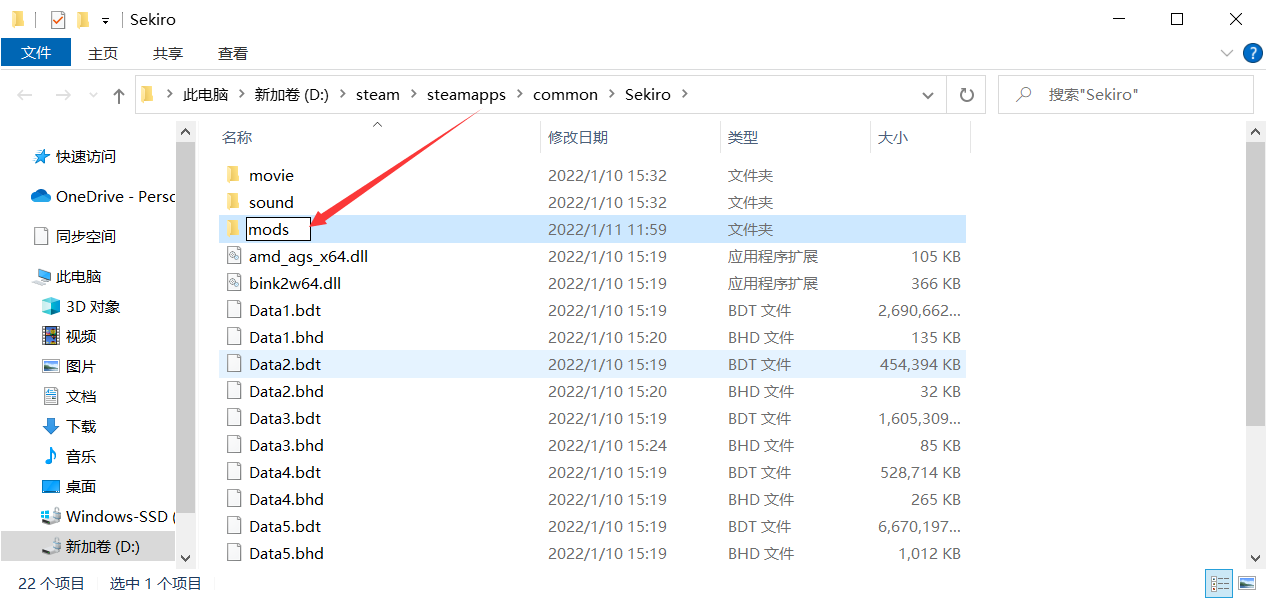Open the Customize Quick Access Toolbar dropdown

(x=105, y=20)
